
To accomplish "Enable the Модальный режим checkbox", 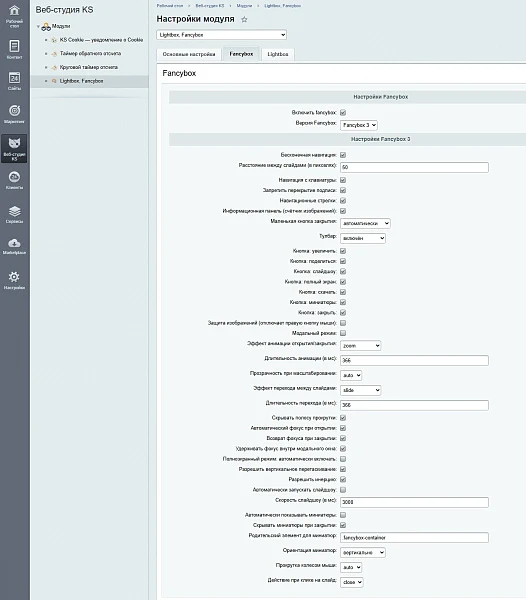I will (343, 333).
